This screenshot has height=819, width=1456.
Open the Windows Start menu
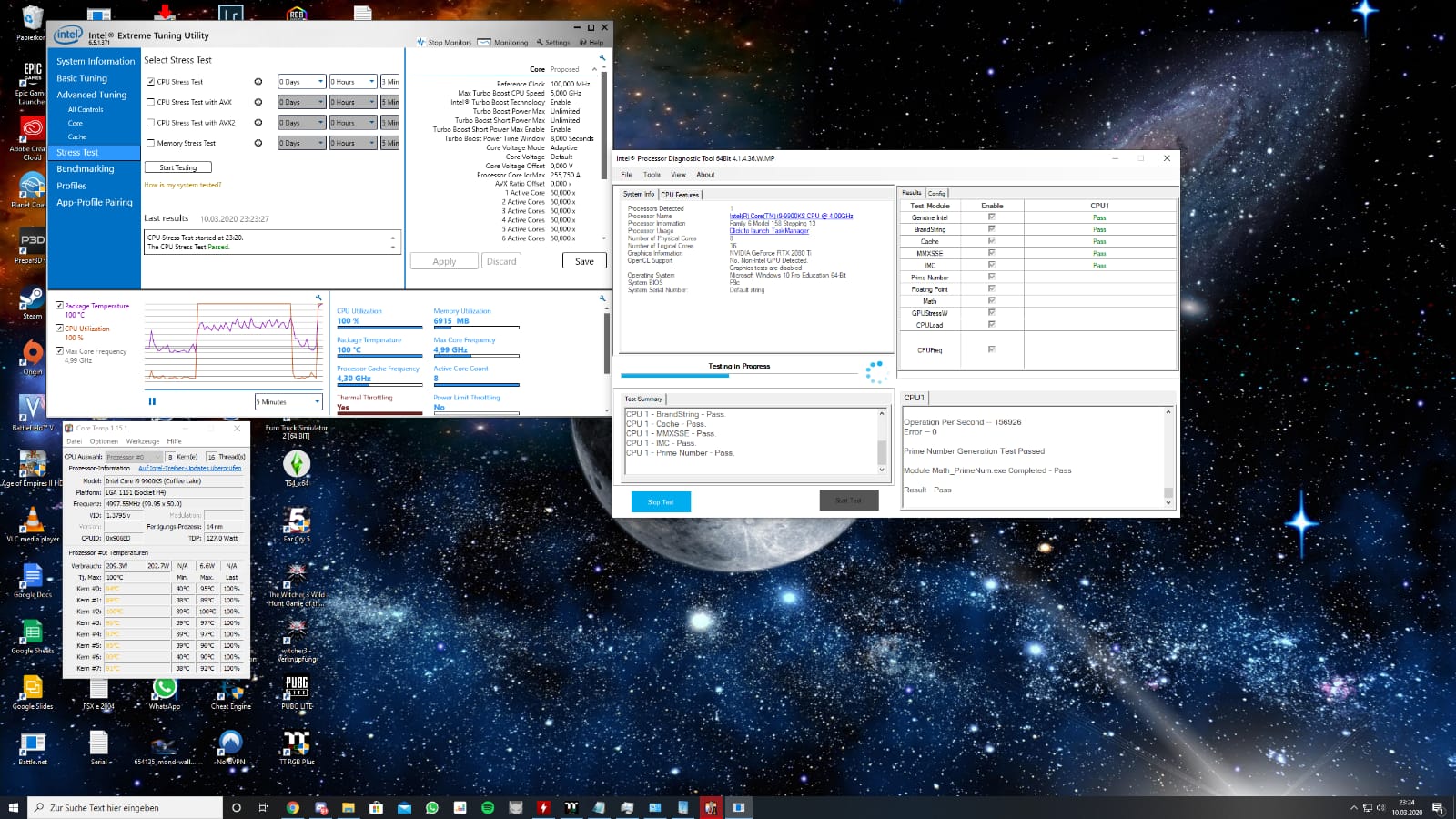click(14, 807)
